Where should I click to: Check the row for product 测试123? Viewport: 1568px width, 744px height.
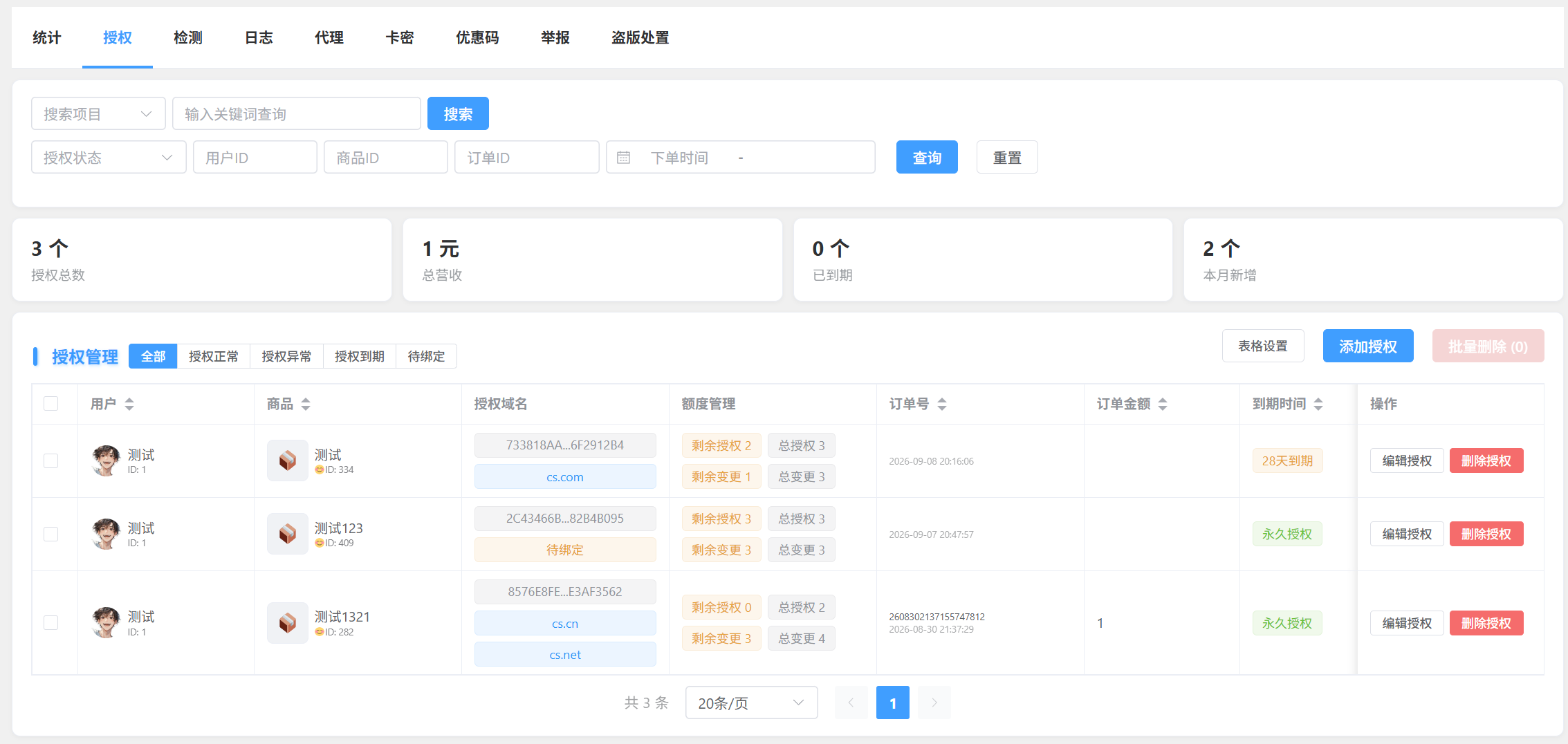click(51, 534)
